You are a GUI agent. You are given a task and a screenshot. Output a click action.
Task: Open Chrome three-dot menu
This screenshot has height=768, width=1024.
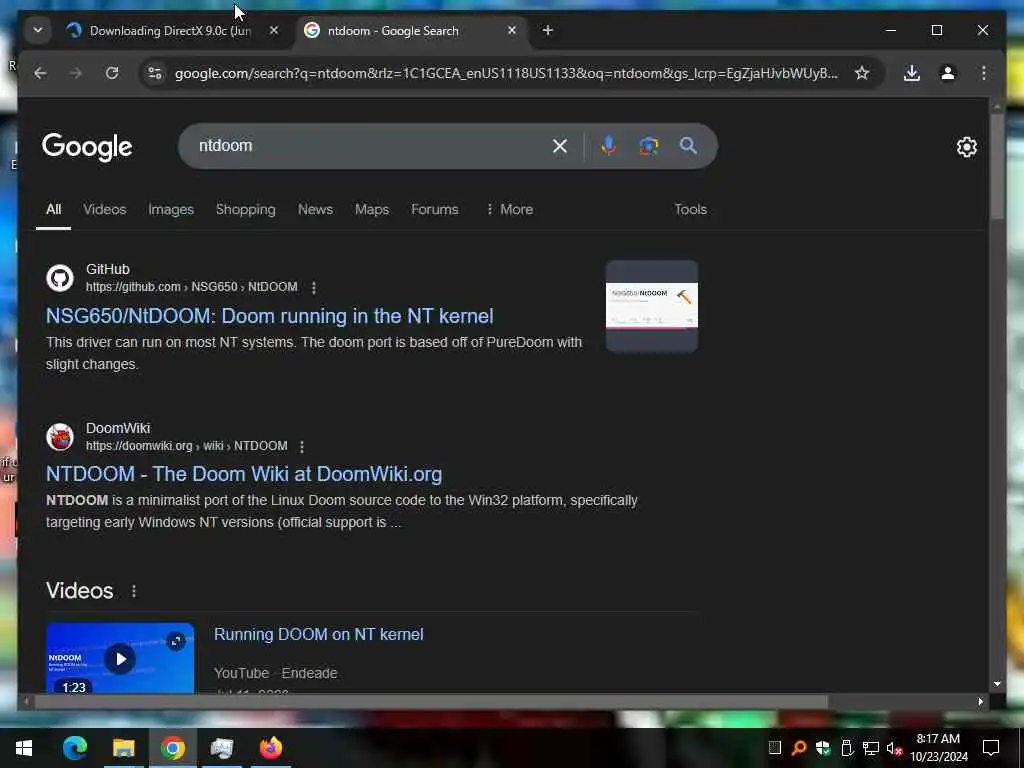coord(984,73)
